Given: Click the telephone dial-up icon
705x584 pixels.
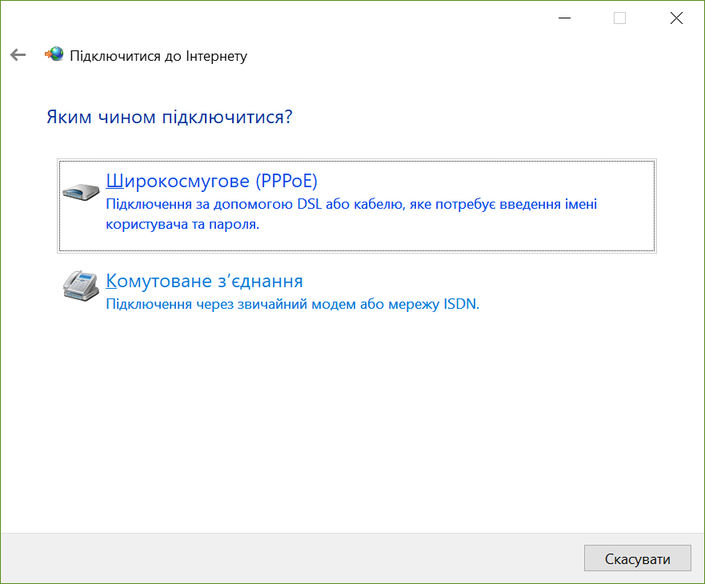Looking at the screenshot, I should 81,286.
